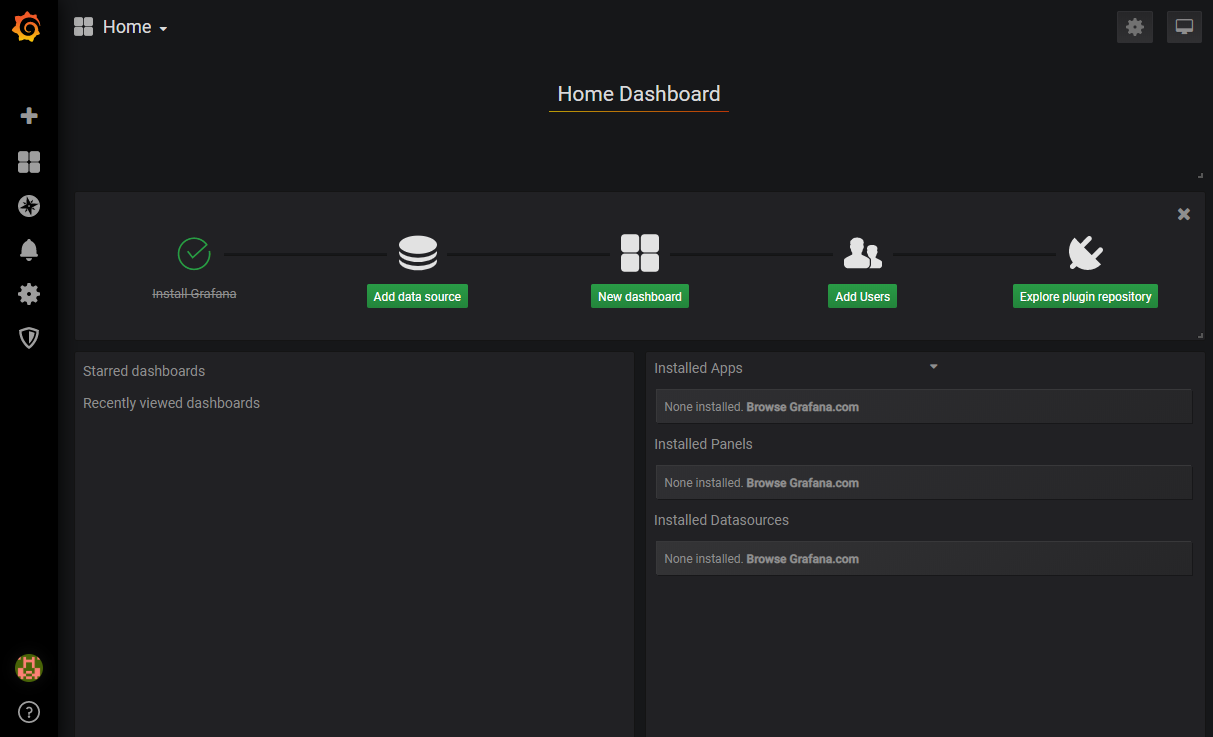Dismiss the getting started panel

(1183, 214)
